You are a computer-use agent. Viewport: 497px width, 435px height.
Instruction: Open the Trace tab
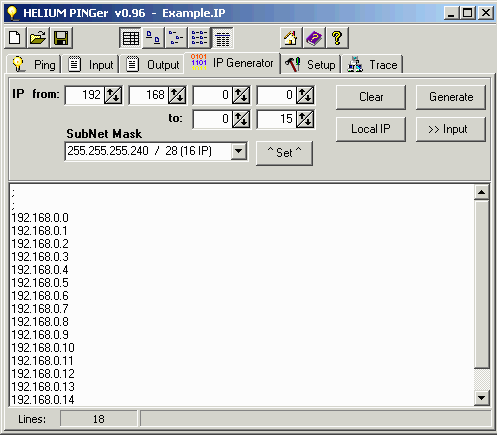(x=372, y=64)
